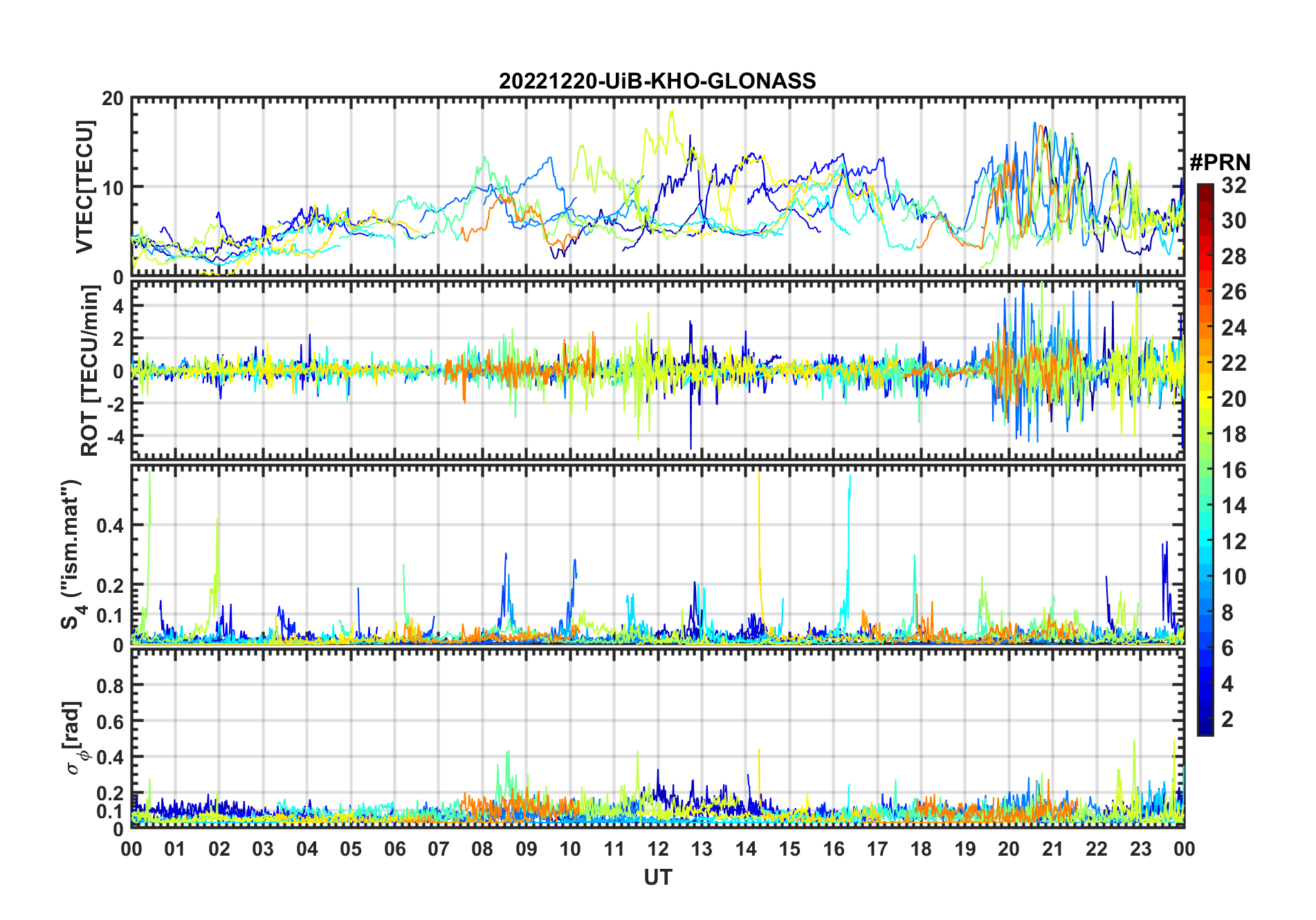
Task: Click colorbar tick label 30
Action: [1234, 221]
